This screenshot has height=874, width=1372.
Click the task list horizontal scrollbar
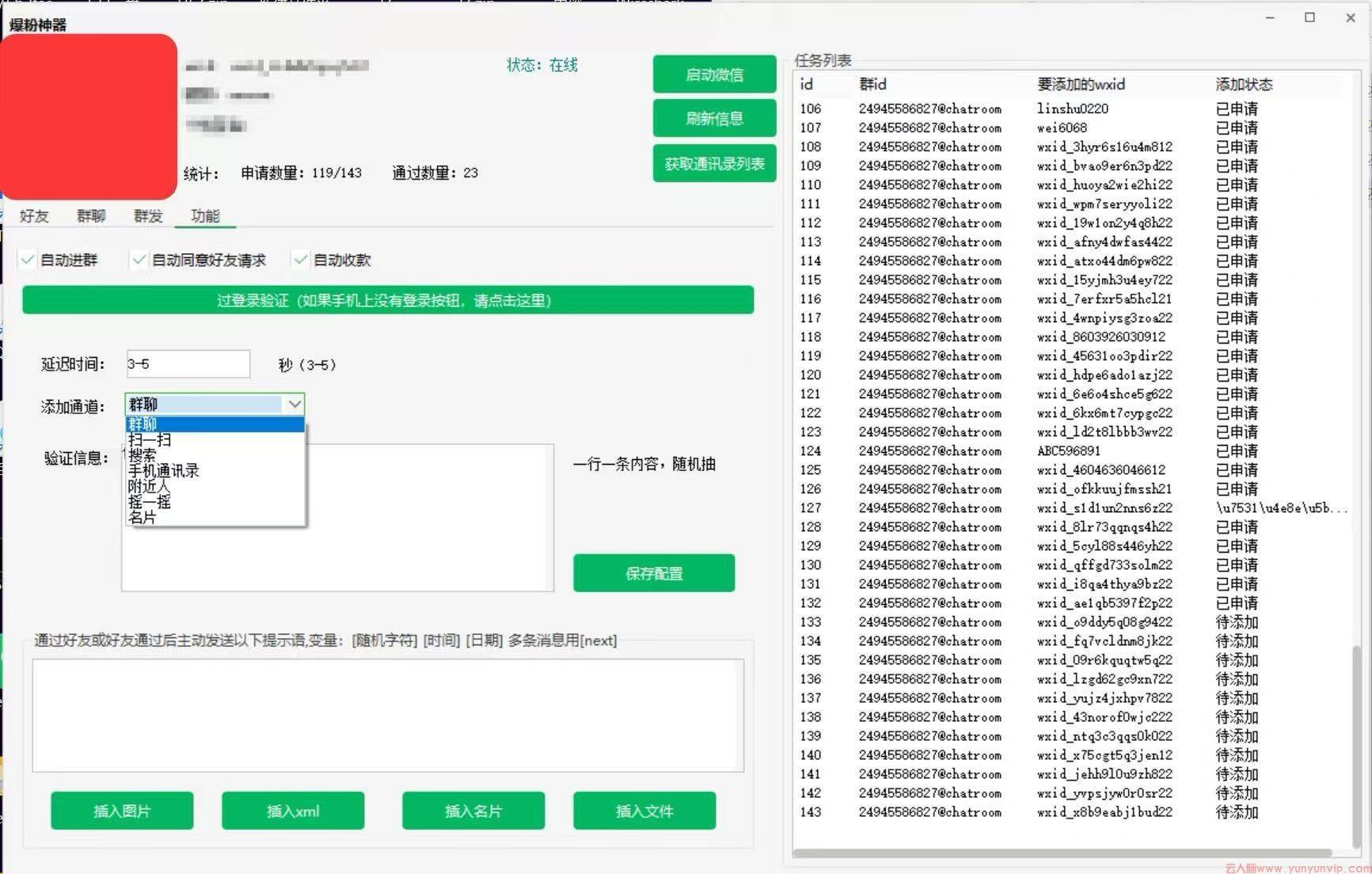coord(1062,853)
